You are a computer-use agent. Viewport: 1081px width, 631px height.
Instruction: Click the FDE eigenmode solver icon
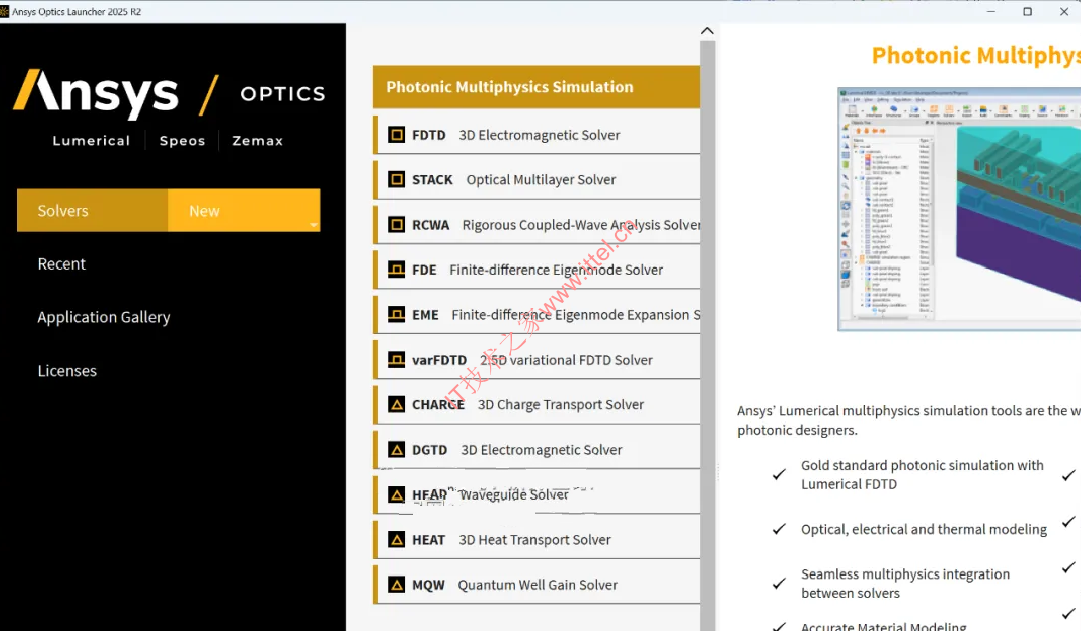coord(396,270)
